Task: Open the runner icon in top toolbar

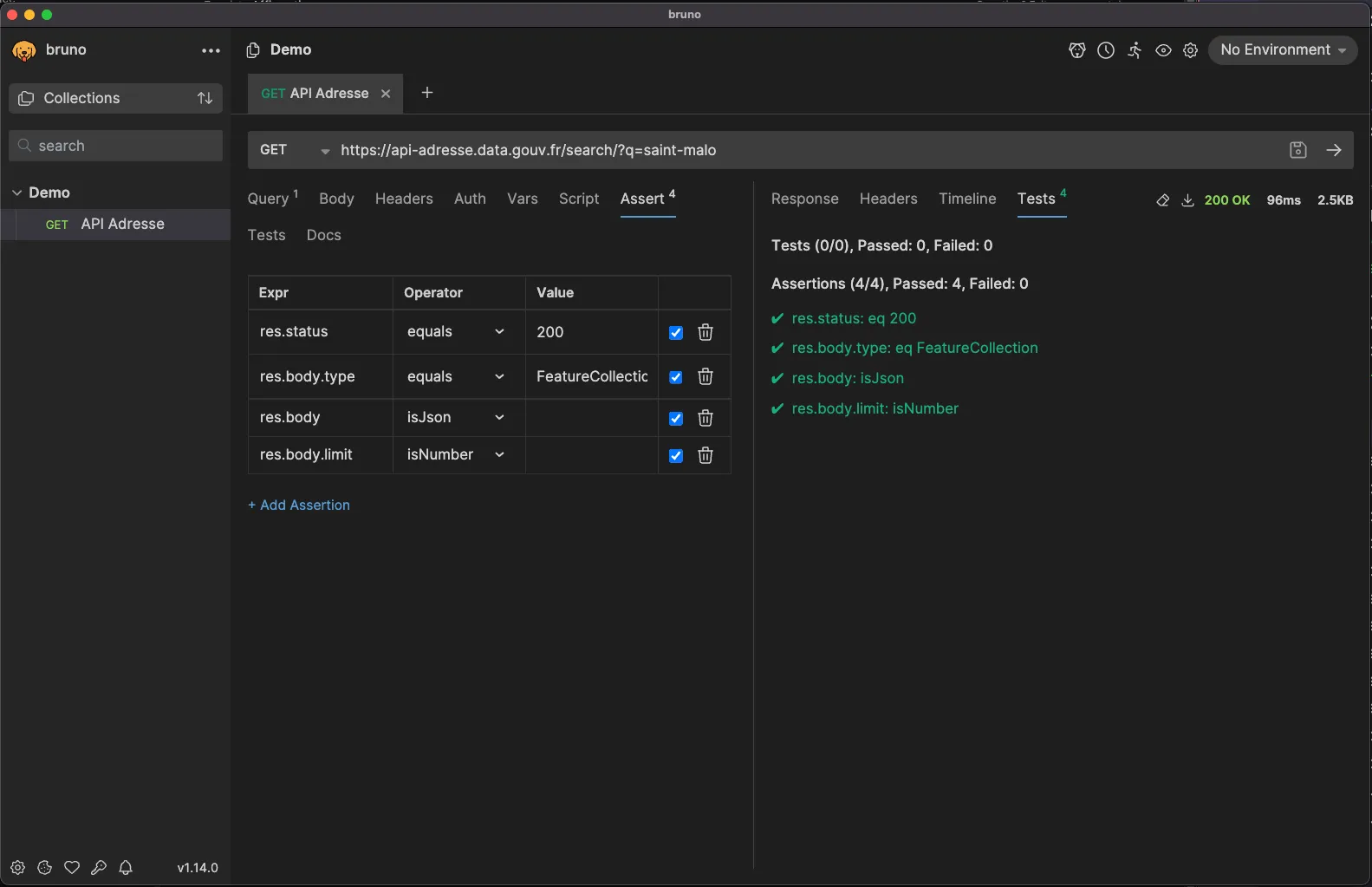Action: click(1135, 50)
